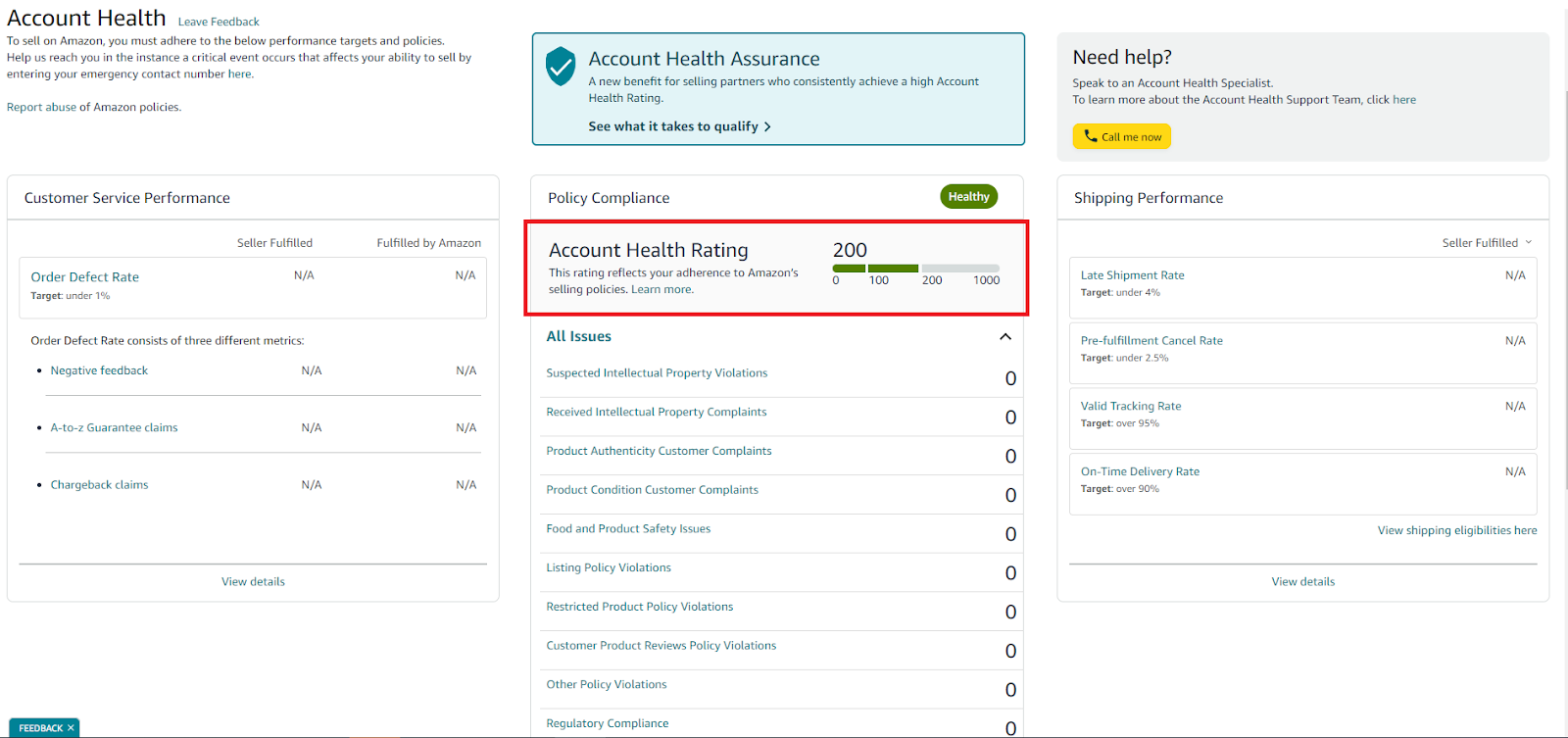Click 'here' link about Account Health Support Team
The height and width of the screenshot is (738, 1568).
[1404, 99]
